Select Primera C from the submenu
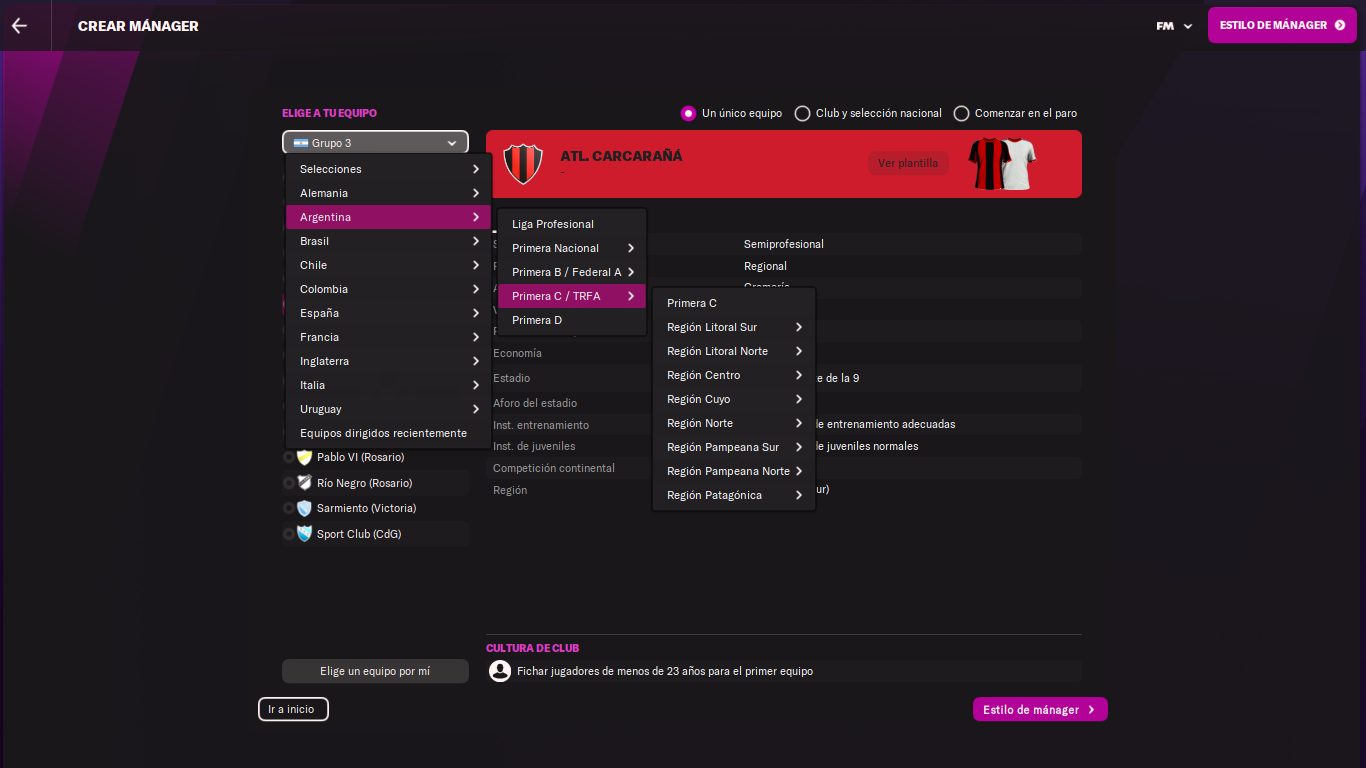 coord(692,303)
